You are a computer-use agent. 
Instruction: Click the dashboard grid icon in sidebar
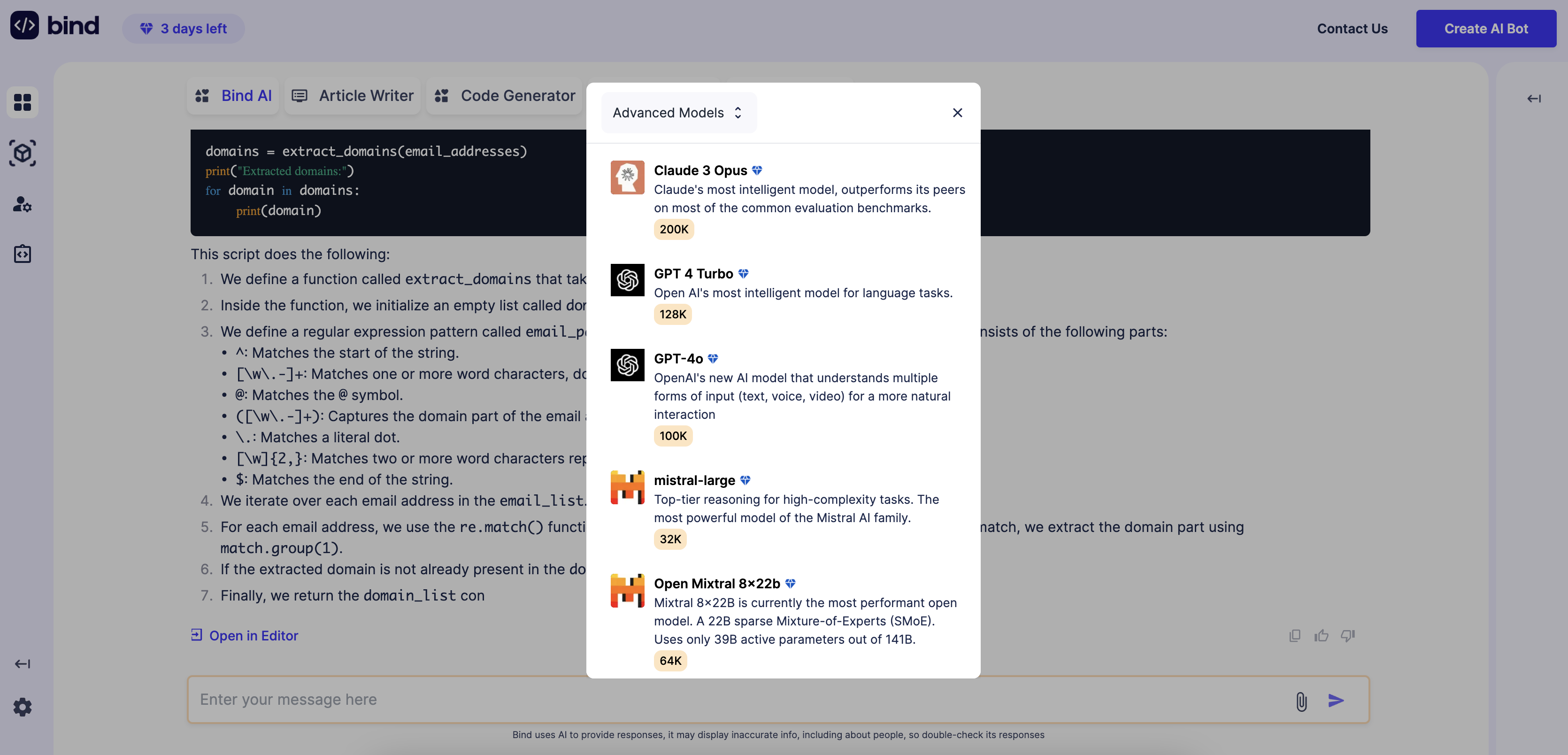click(x=23, y=102)
